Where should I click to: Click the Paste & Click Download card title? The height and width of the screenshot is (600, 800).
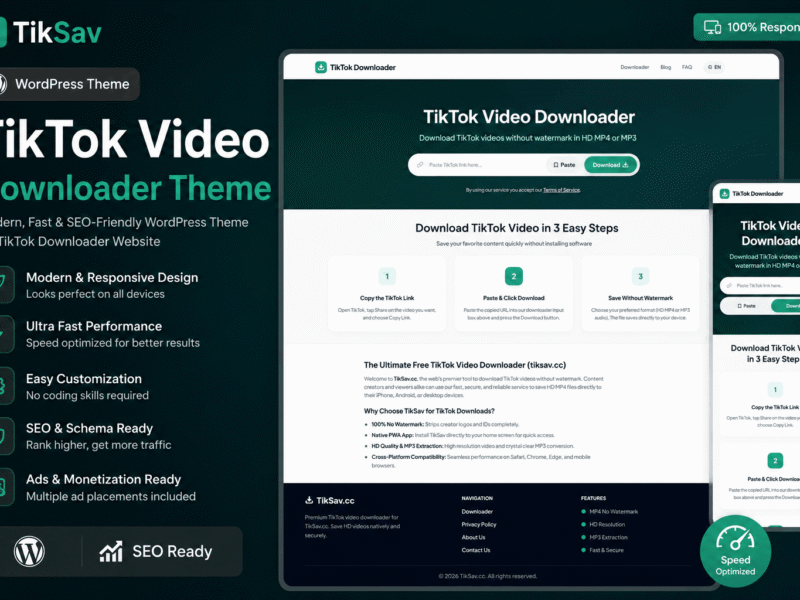(x=514, y=298)
